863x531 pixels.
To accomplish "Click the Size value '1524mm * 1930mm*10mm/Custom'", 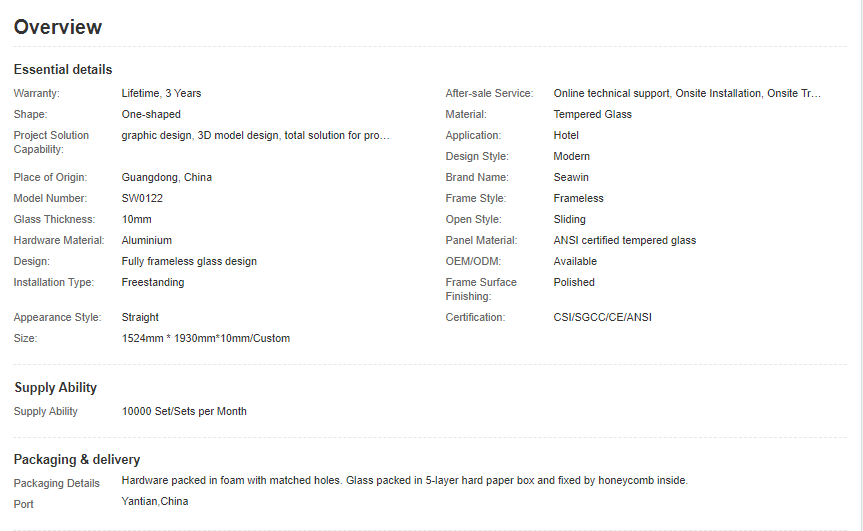I will coord(206,338).
